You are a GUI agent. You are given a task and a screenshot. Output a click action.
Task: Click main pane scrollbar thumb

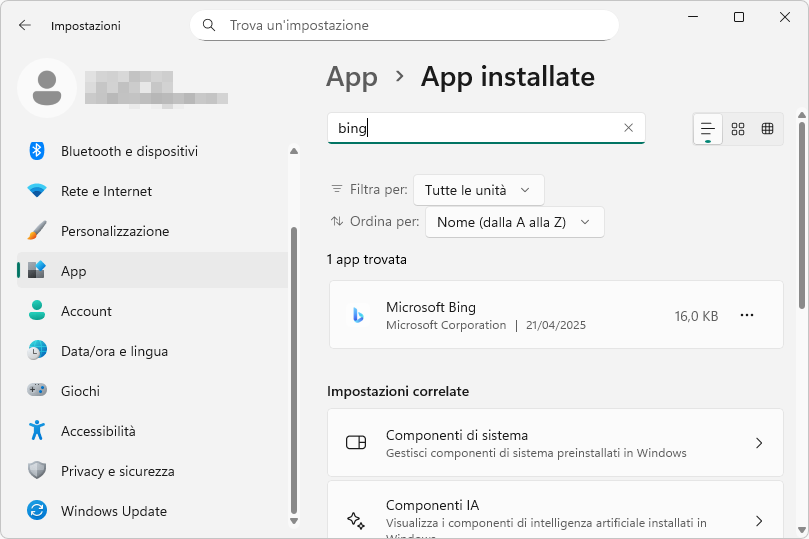(802, 215)
